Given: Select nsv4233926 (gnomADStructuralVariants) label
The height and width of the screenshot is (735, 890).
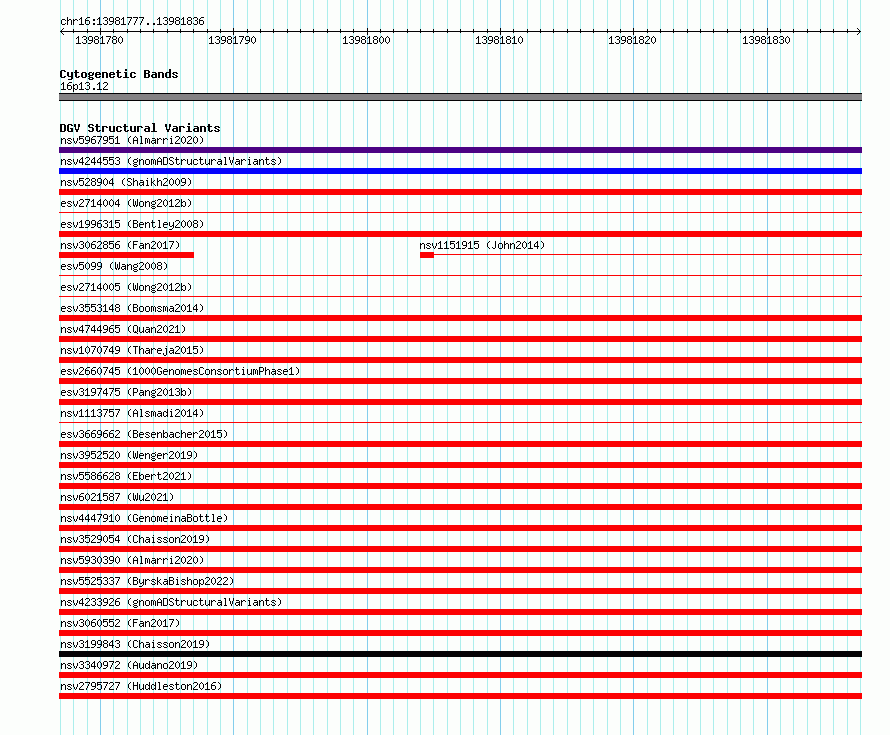Looking at the screenshot, I should 171,602.
